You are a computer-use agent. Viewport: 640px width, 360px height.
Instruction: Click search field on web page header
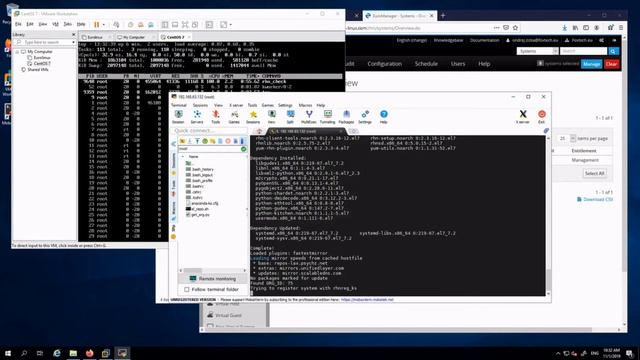(583, 51)
